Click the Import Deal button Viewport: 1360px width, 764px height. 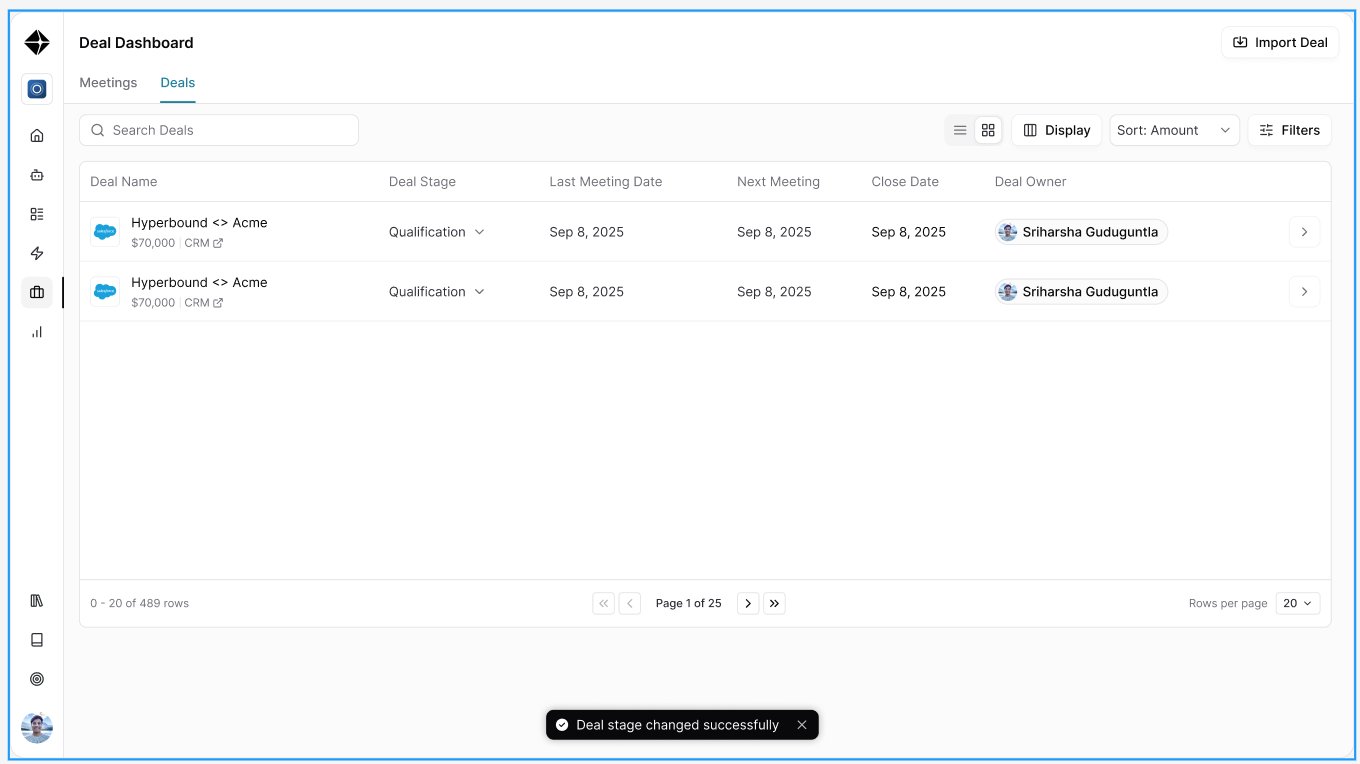[1280, 42]
